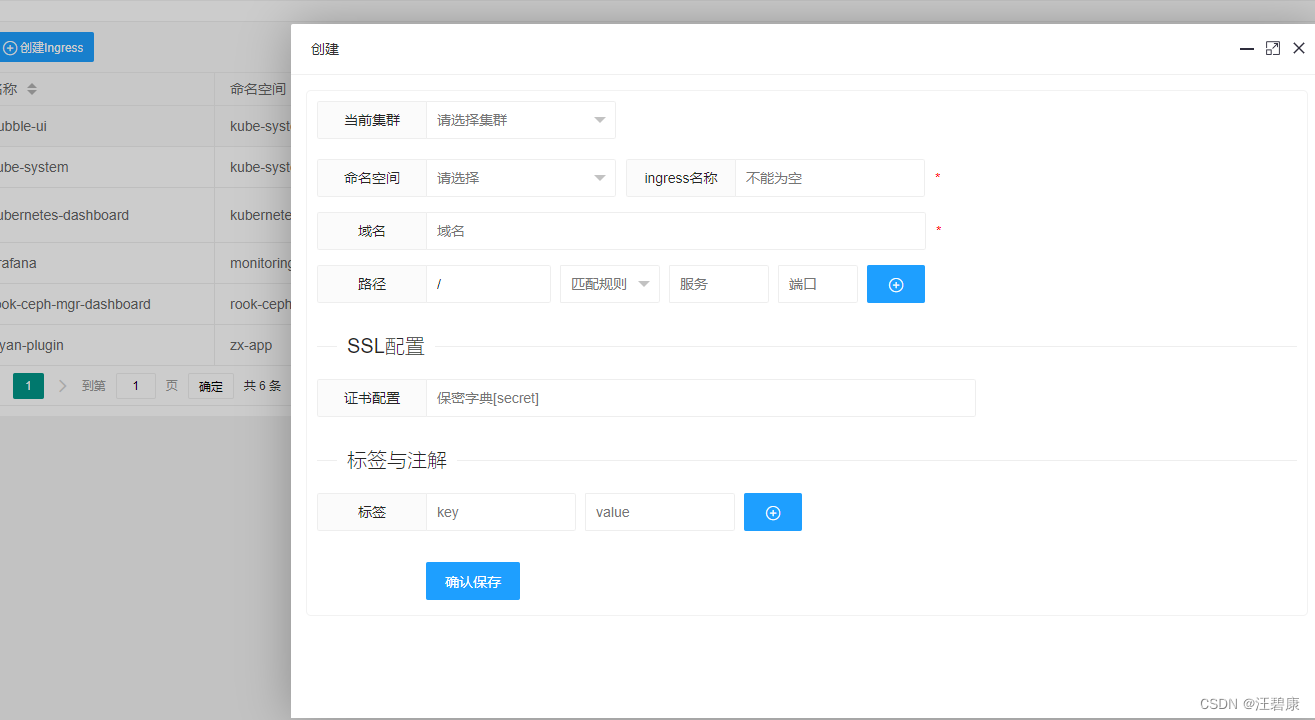Go to next page arrow in pagination

click(x=63, y=386)
